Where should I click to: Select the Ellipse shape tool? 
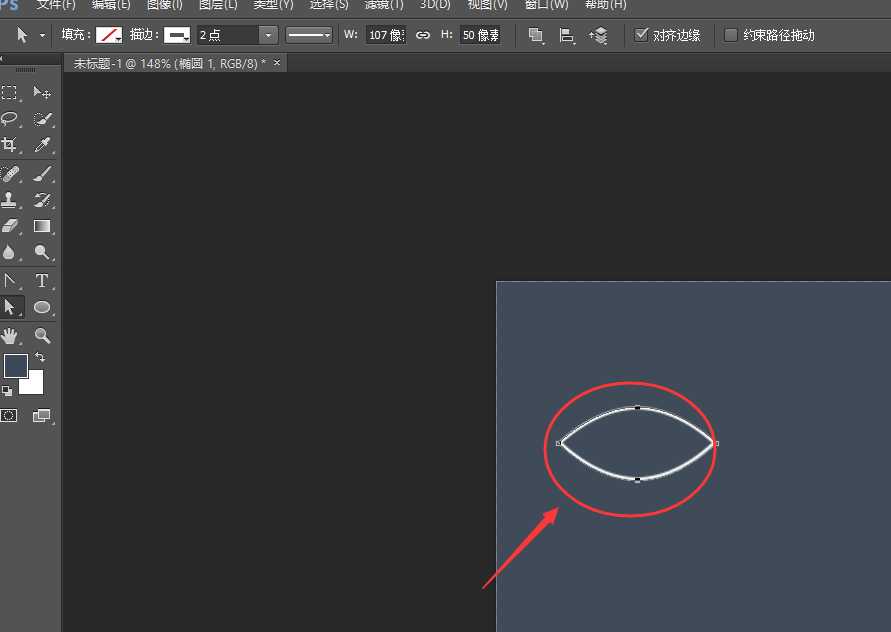(42, 308)
